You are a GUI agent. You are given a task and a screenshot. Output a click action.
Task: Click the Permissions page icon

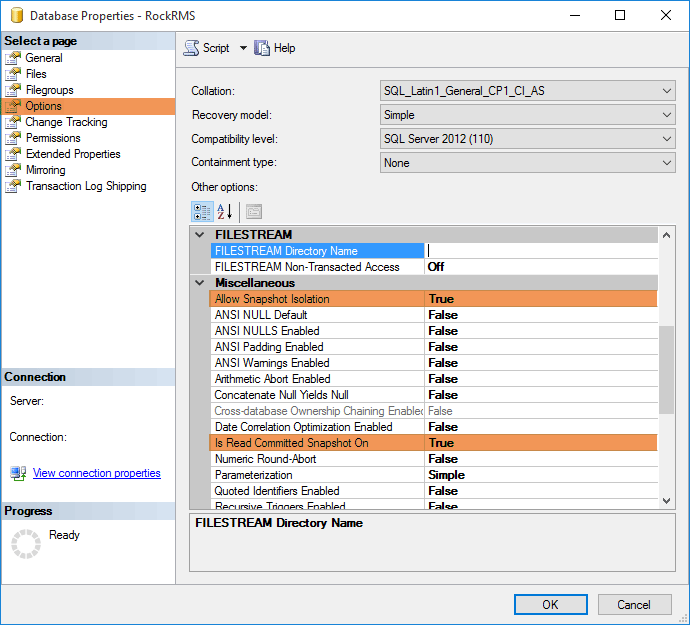pyautogui.click(x=13, y=138)
